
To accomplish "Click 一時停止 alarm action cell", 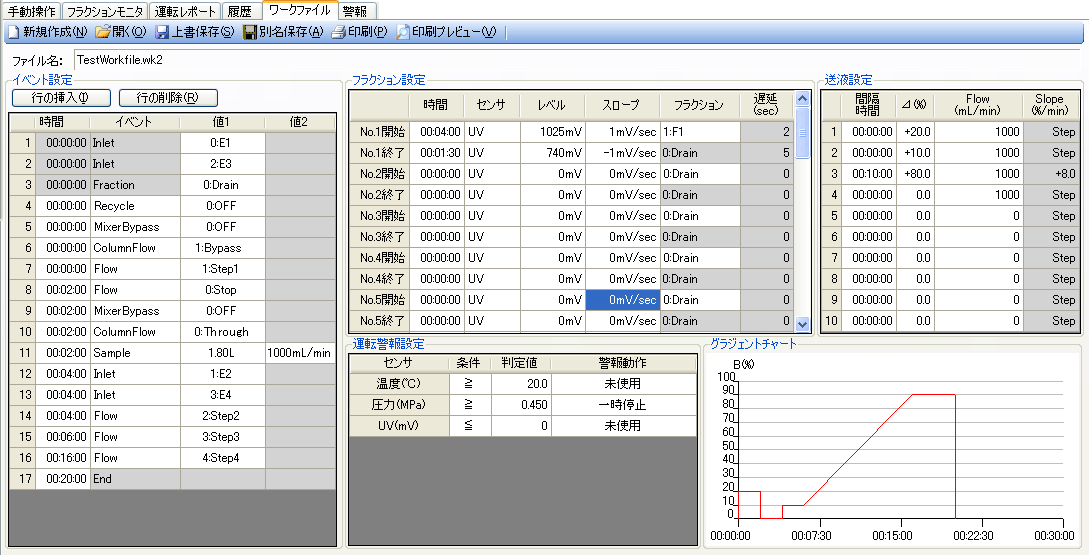I will pyautogui.click(x=623, y=404).
